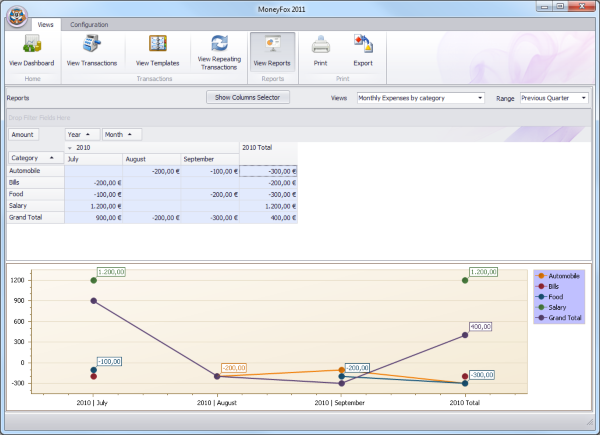Open the MoneyFox application orb menu
600x435 pixels.
[x=17, y=16]
